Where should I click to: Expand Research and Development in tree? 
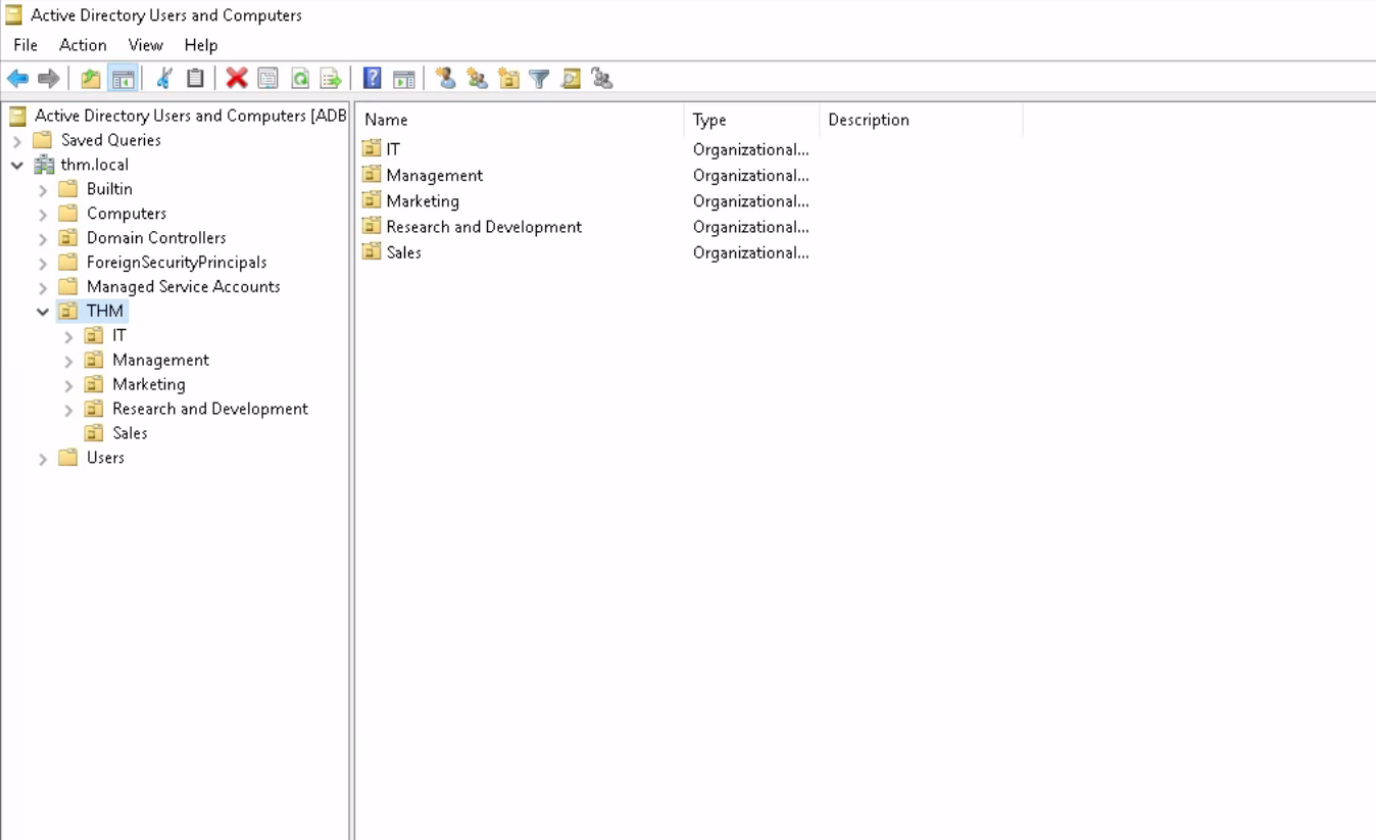tap(69, 409)
